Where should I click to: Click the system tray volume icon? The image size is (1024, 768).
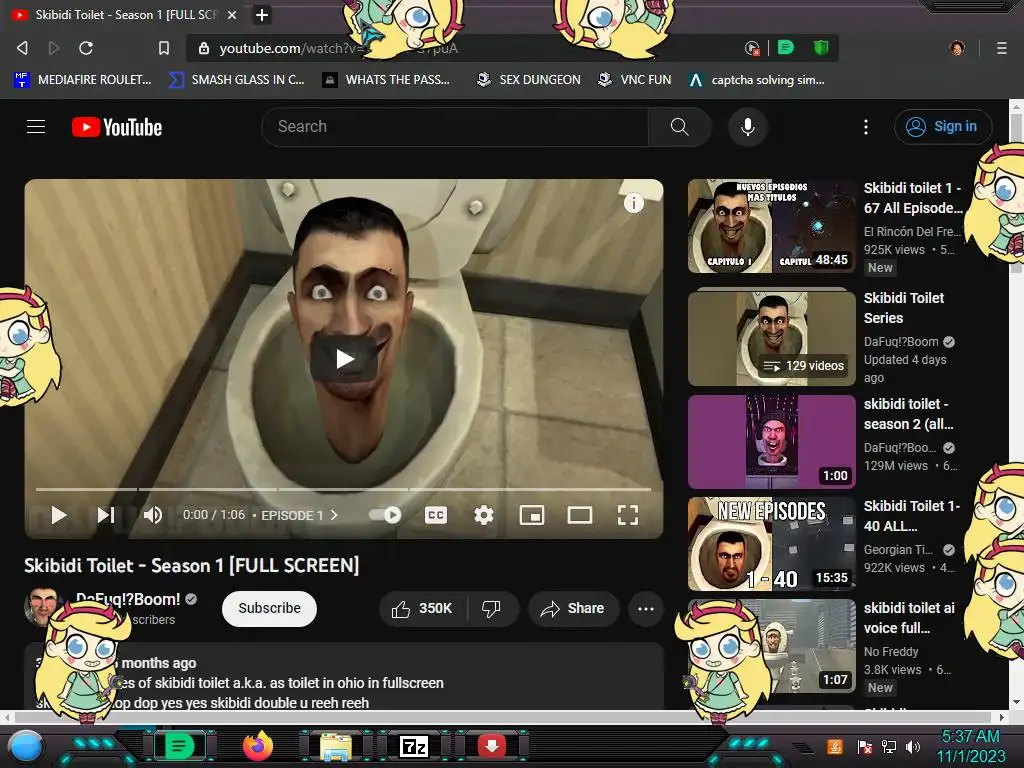click(913, 746)
